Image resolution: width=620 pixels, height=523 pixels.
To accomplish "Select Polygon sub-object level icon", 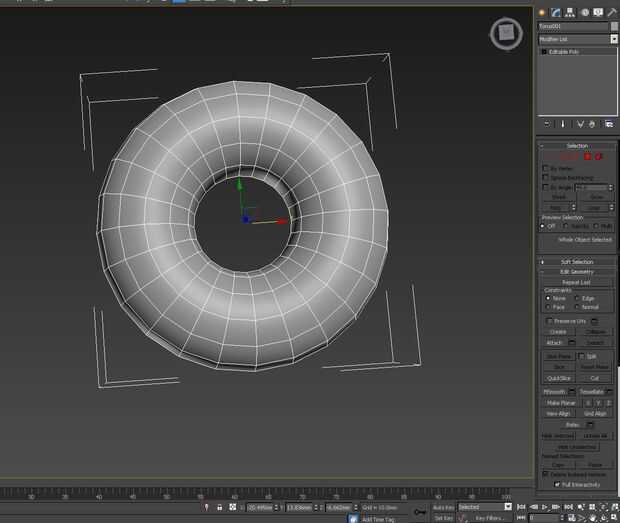I will coord(587,156).
